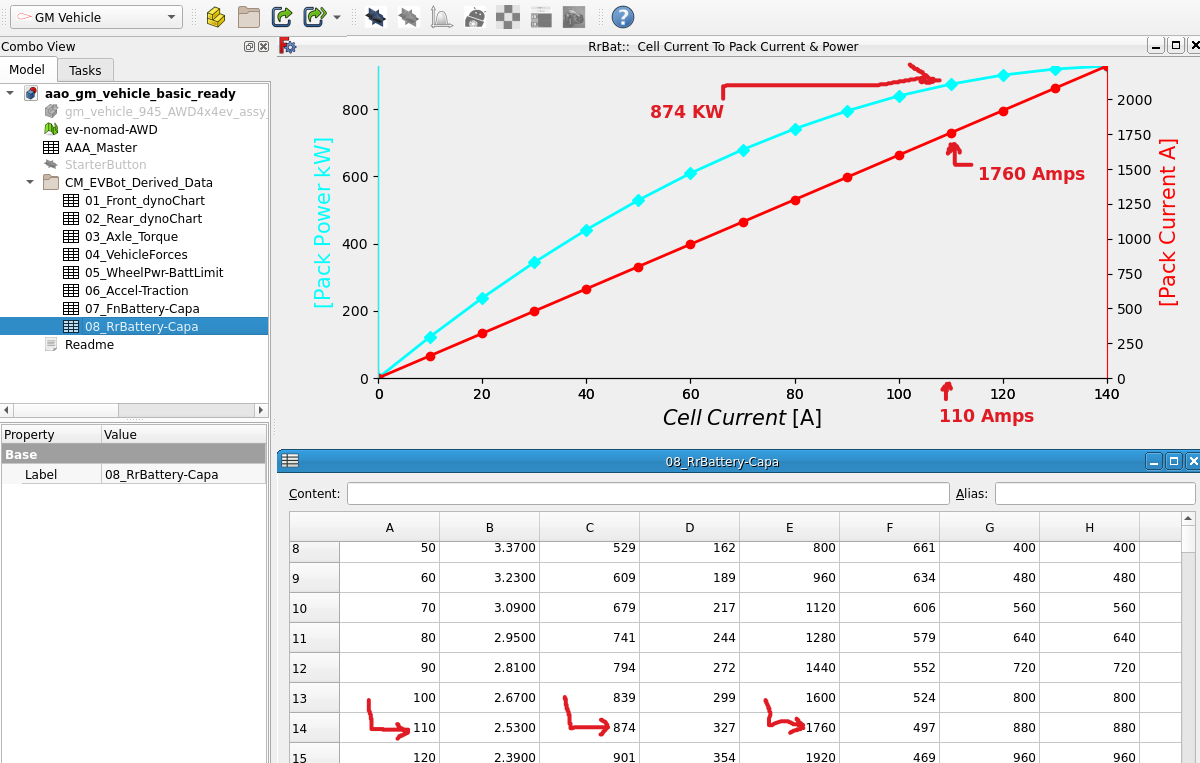Collapse the aao_gm_vehicle_basic_ready document tree
Viewport: 1200px width, 763px height.
tap(10, 94)
